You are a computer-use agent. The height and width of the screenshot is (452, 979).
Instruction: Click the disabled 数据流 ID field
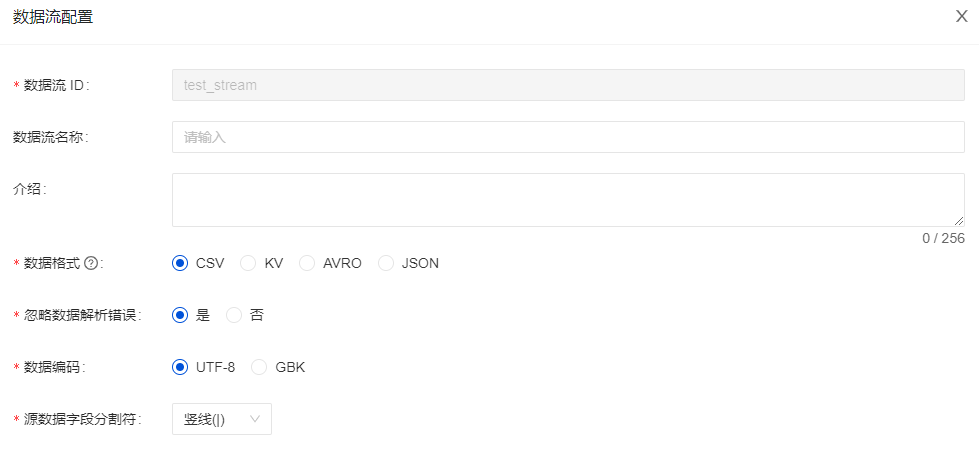point(568,85)
